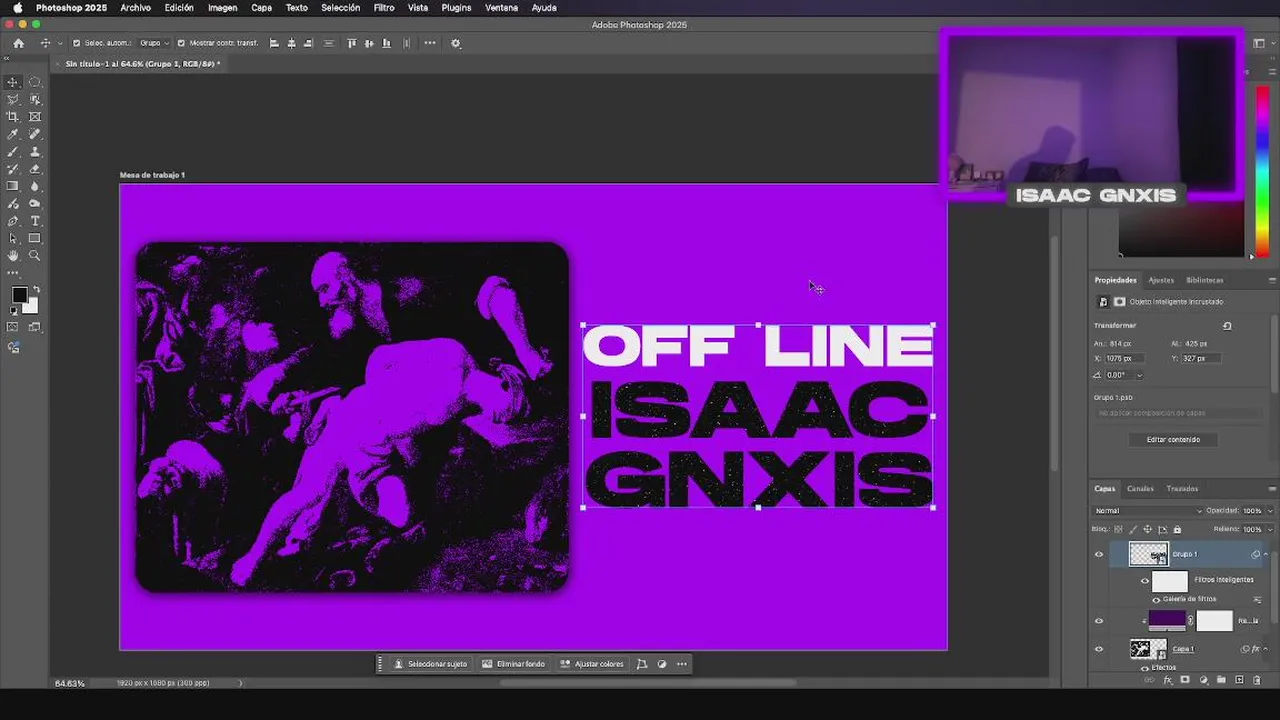Click the hue spectrum slider bar
The height and width of the screenshot is (720, 1280).
pyautogui.click(x=1263, y=170)
